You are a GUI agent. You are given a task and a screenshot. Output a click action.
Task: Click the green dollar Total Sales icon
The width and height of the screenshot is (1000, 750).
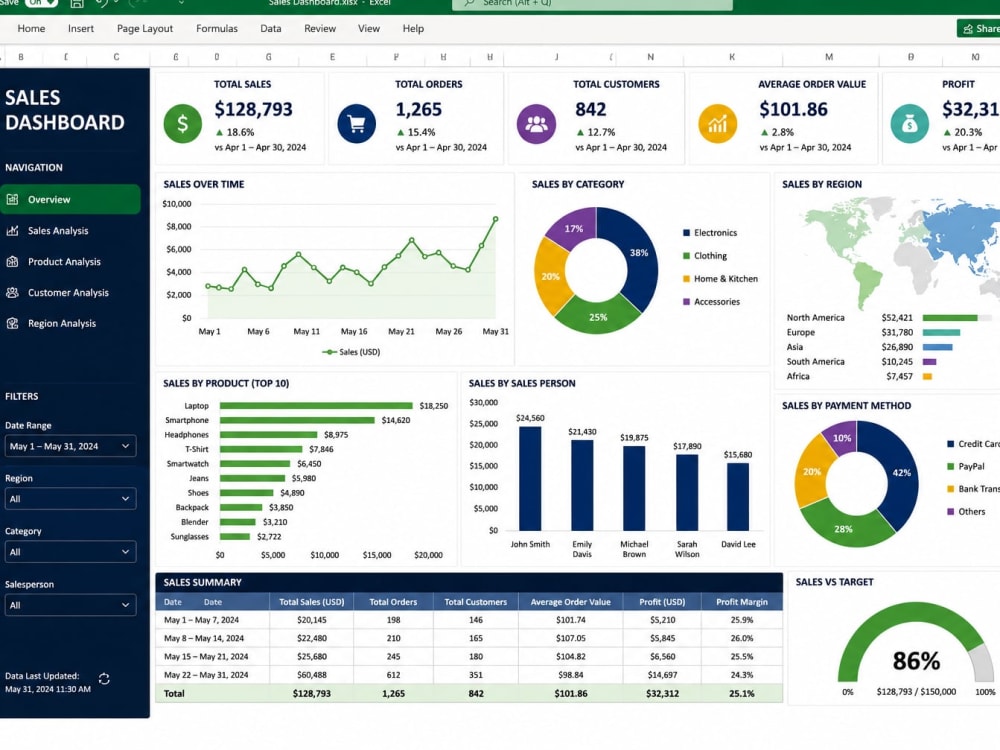182,124
